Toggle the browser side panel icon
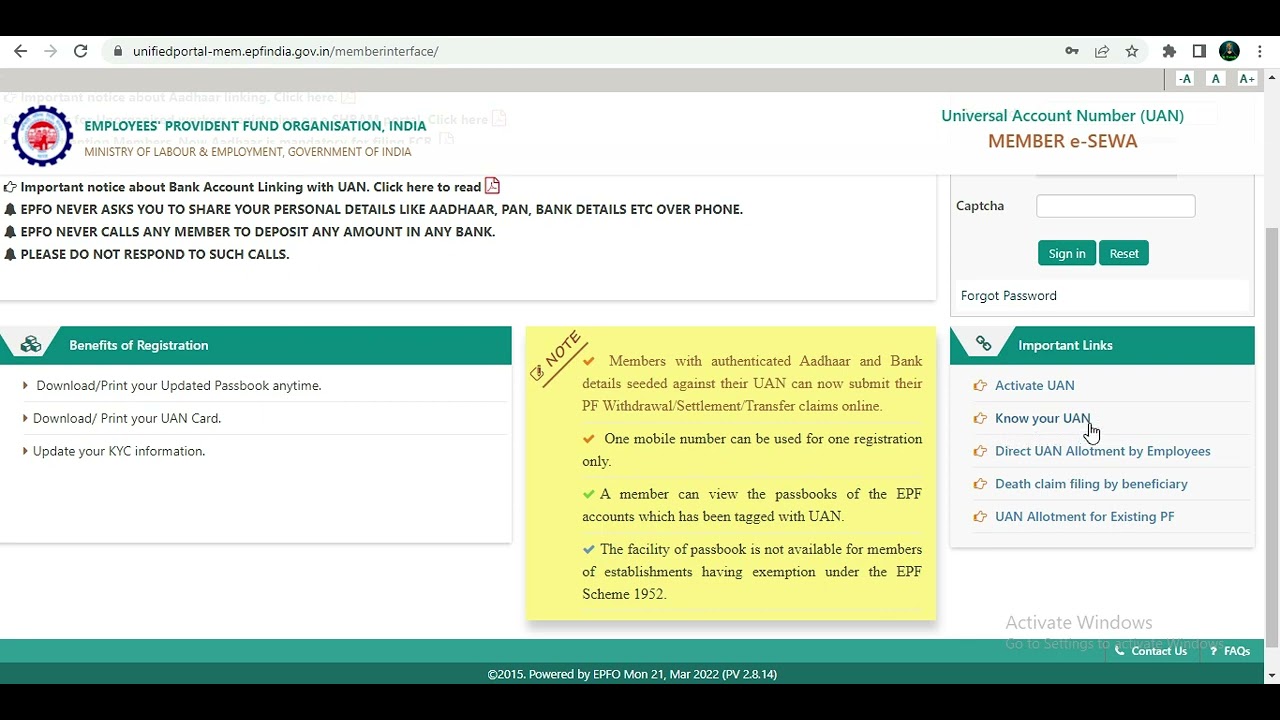1280x720 pixels. [x=1199, y=51]
